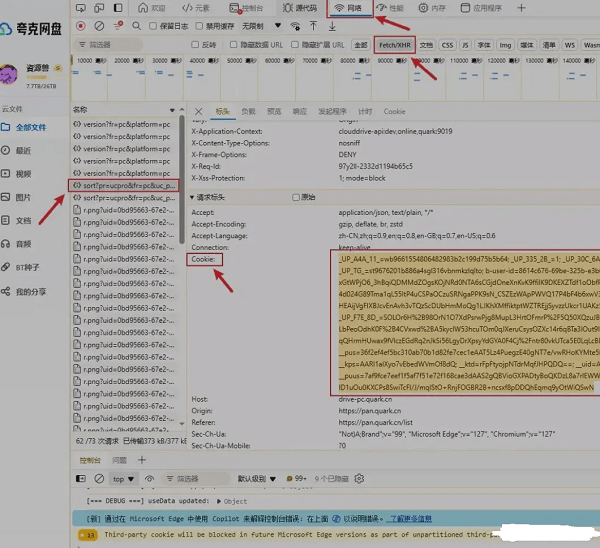
Task: Check the 原始 request headers checkbox
Action: [296, 197]
